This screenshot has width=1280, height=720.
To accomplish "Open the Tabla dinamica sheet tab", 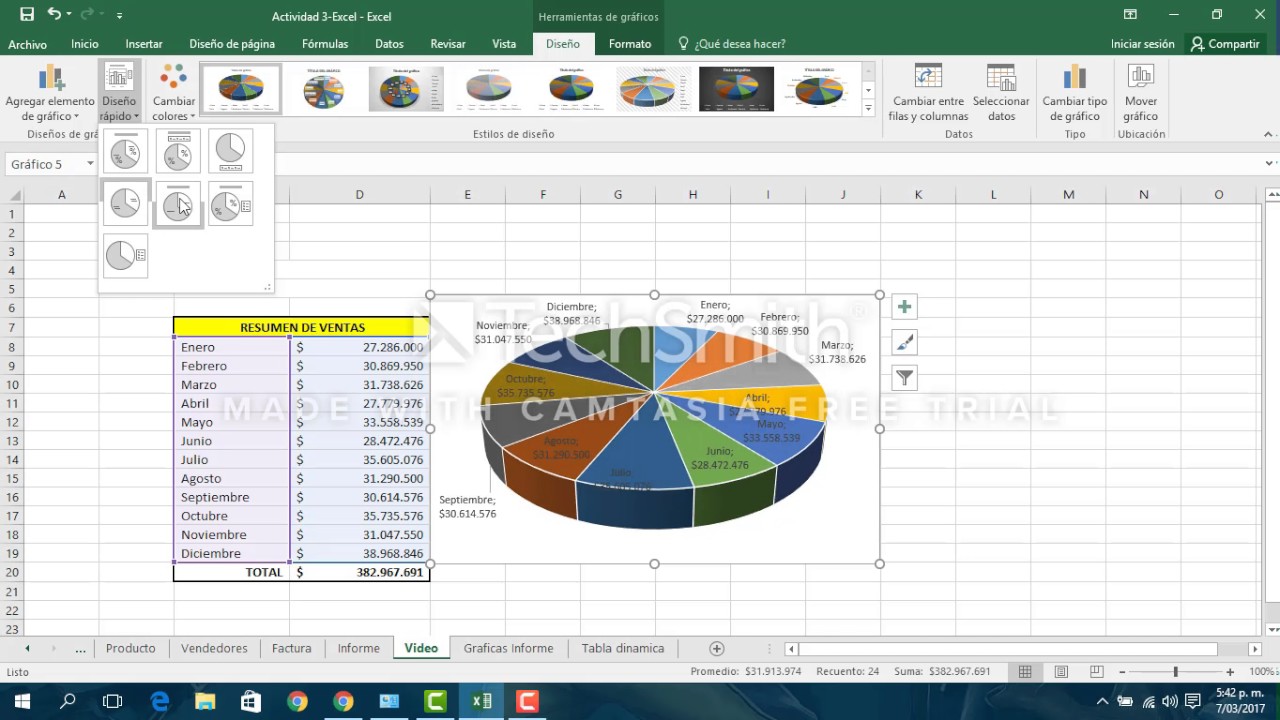I will coord(623,648).
